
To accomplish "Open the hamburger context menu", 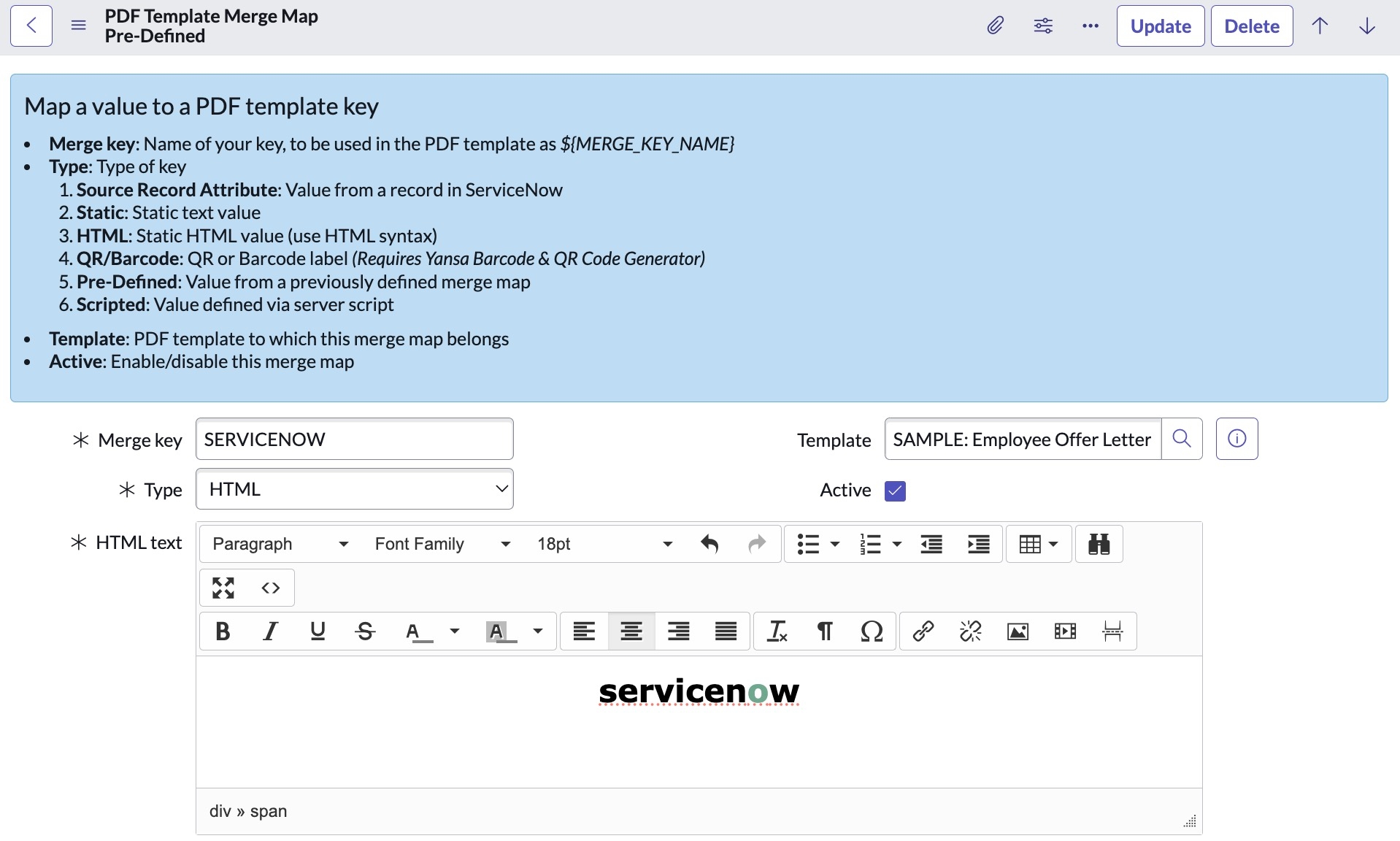I will [79, 26].
